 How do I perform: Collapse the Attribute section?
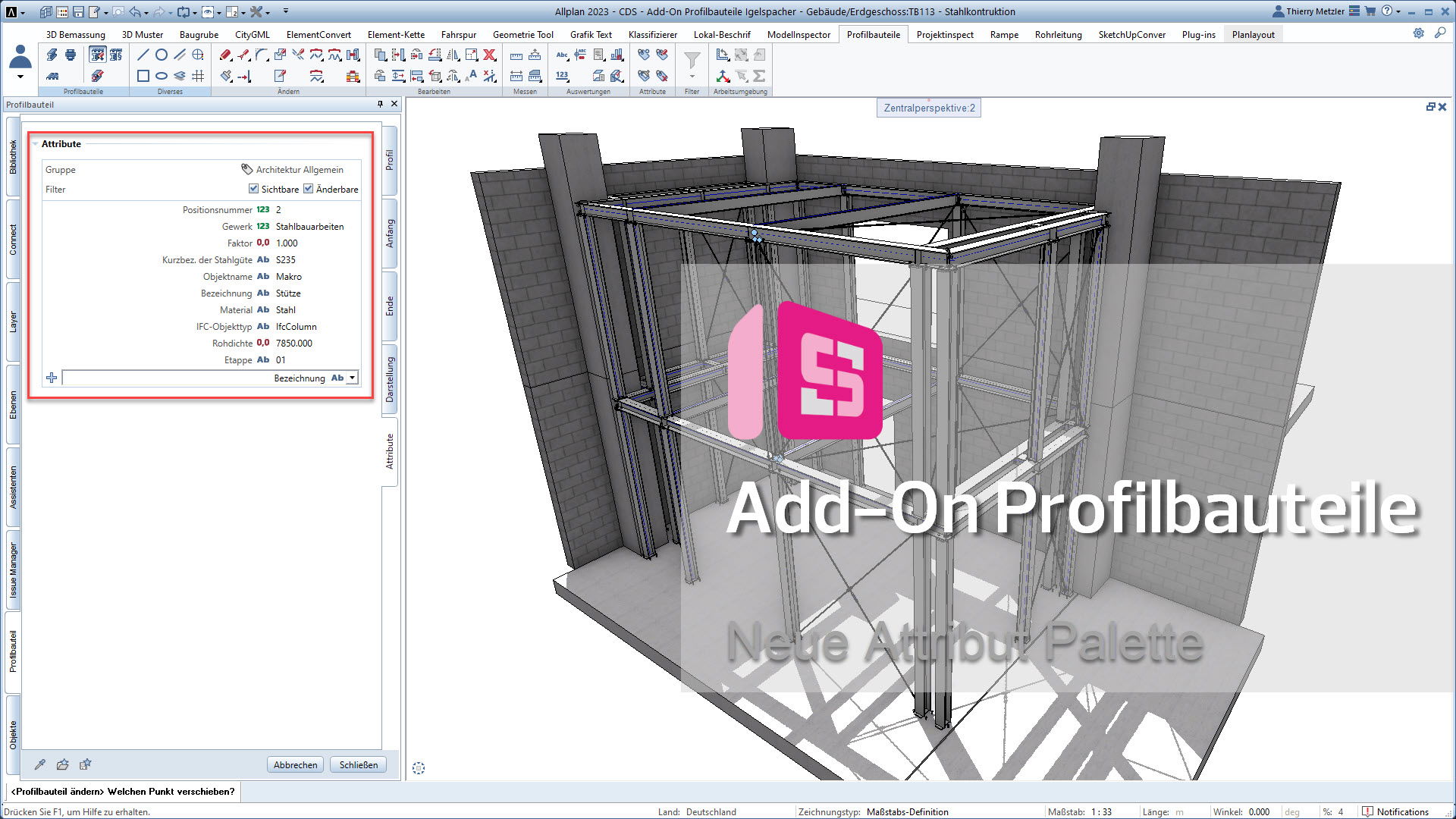pos(35,144)
